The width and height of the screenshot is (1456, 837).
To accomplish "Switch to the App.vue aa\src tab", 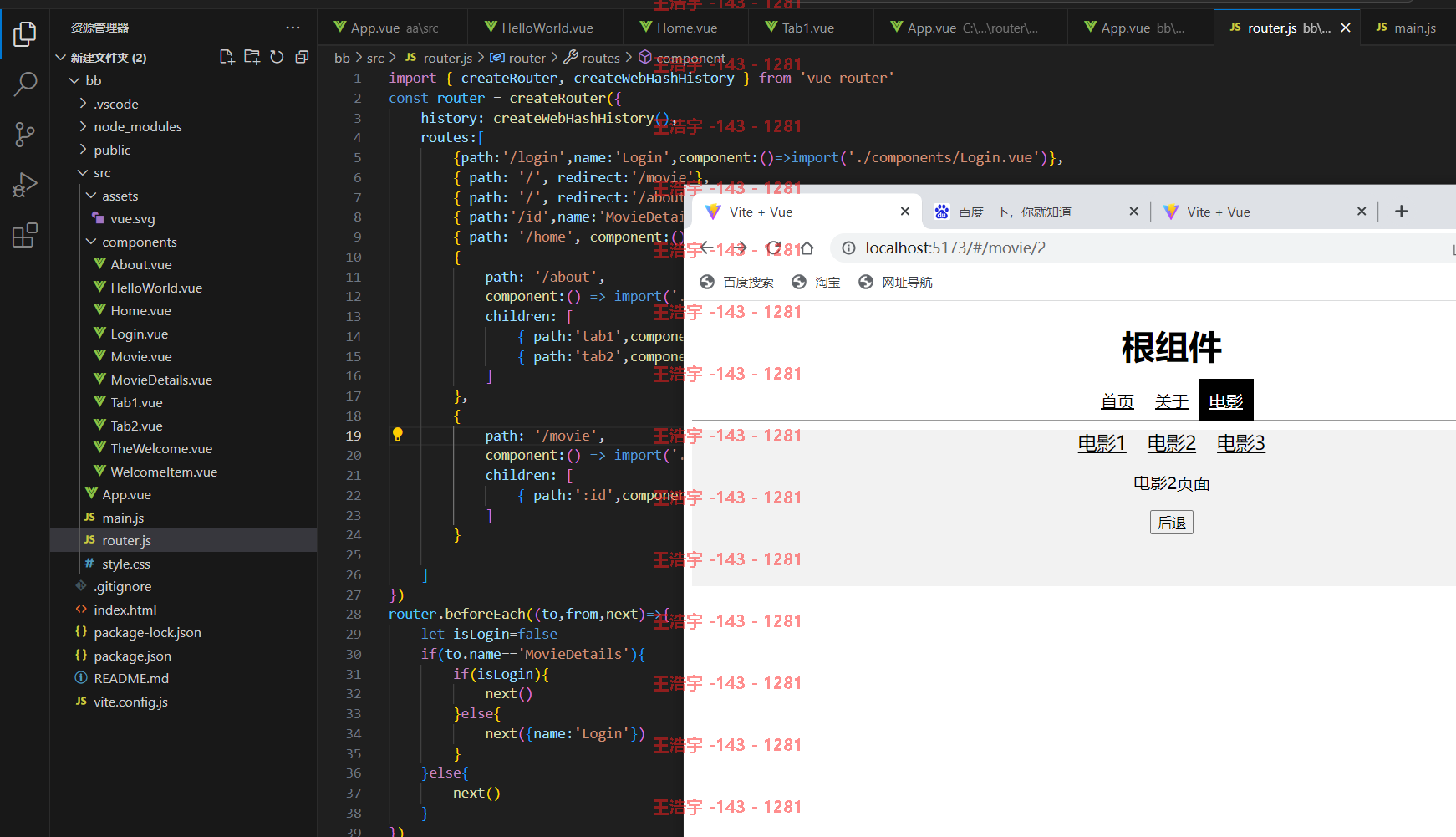I will pos(393,28).
